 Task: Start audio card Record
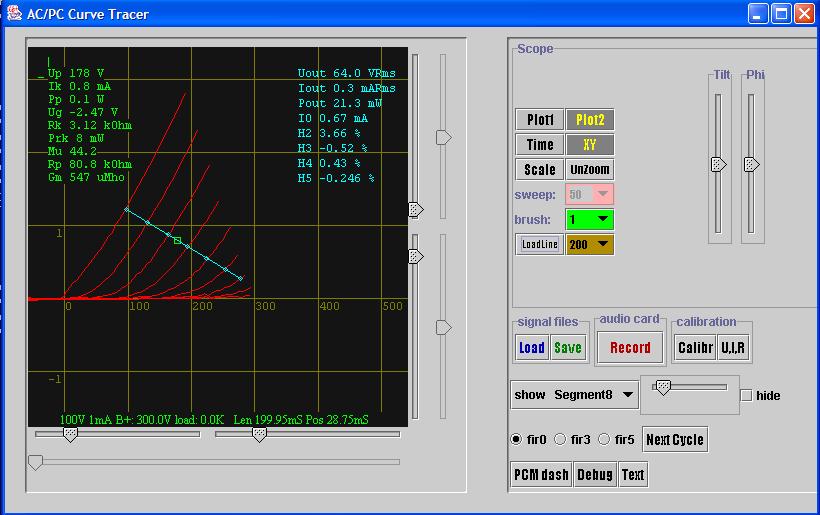[630, 348]
